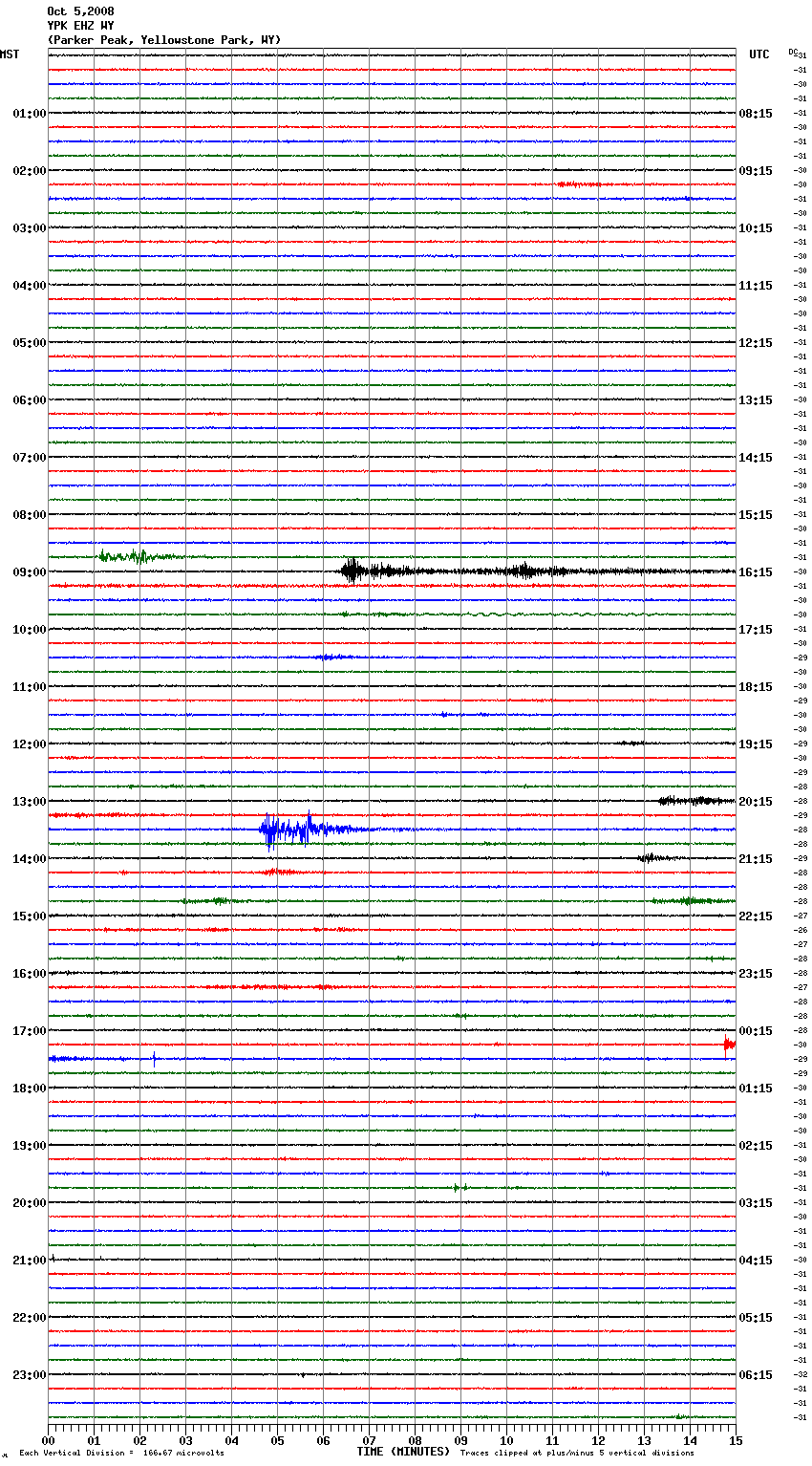Click the "09:15" UTC time label

click(x=756, y=171)
